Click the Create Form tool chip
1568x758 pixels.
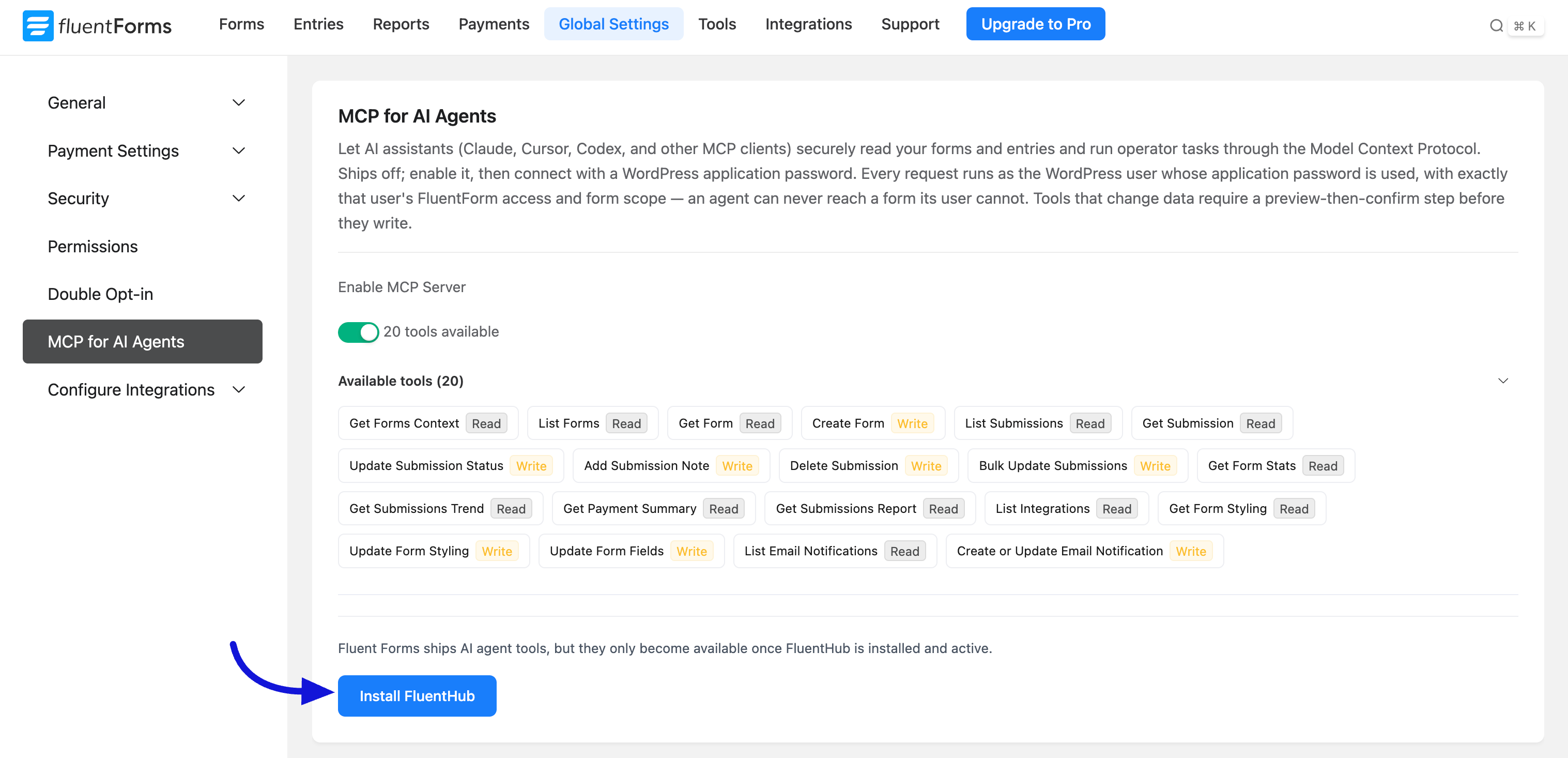point(873,423)
